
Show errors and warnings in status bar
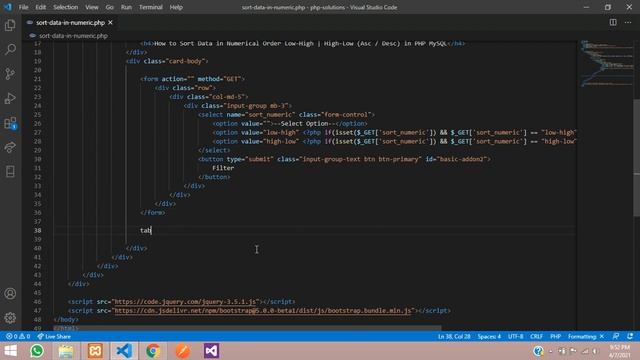pyautogui.click(x=18, y=336)
